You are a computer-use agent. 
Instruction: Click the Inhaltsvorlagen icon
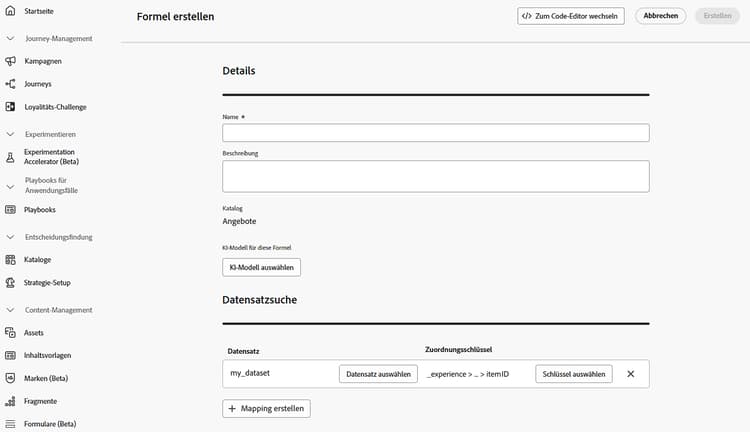[10, 355]
